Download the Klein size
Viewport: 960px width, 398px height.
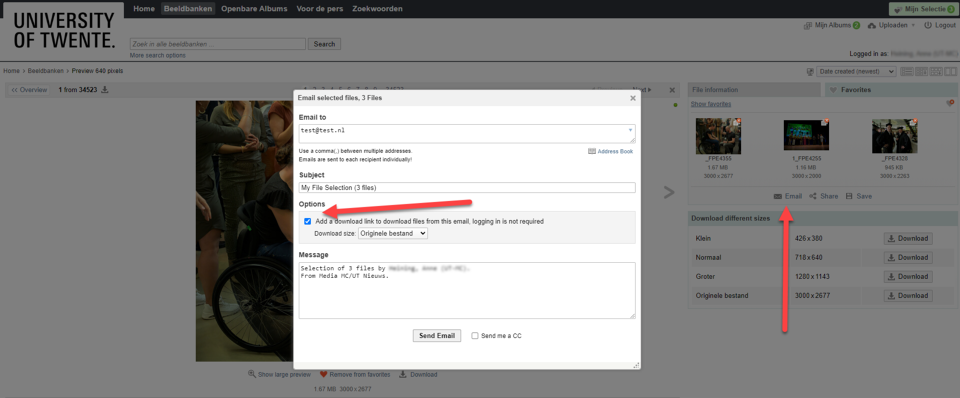pos(908,238)
